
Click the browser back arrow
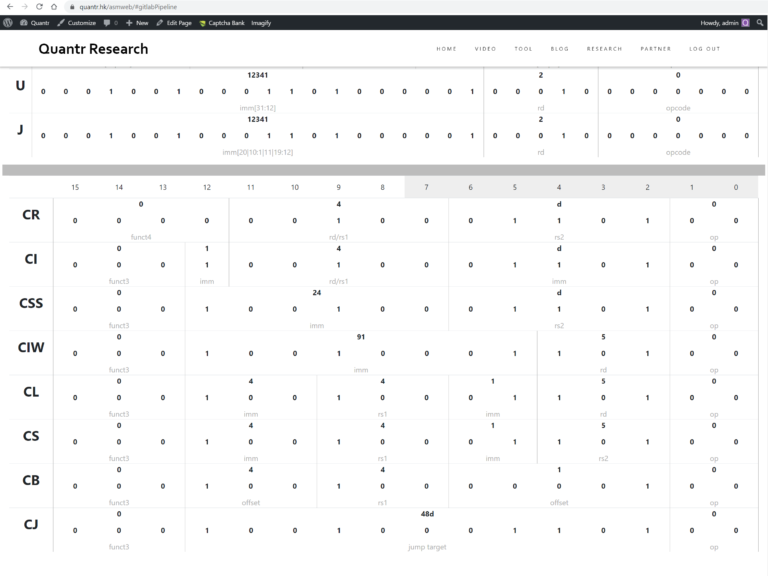(10, 7)
